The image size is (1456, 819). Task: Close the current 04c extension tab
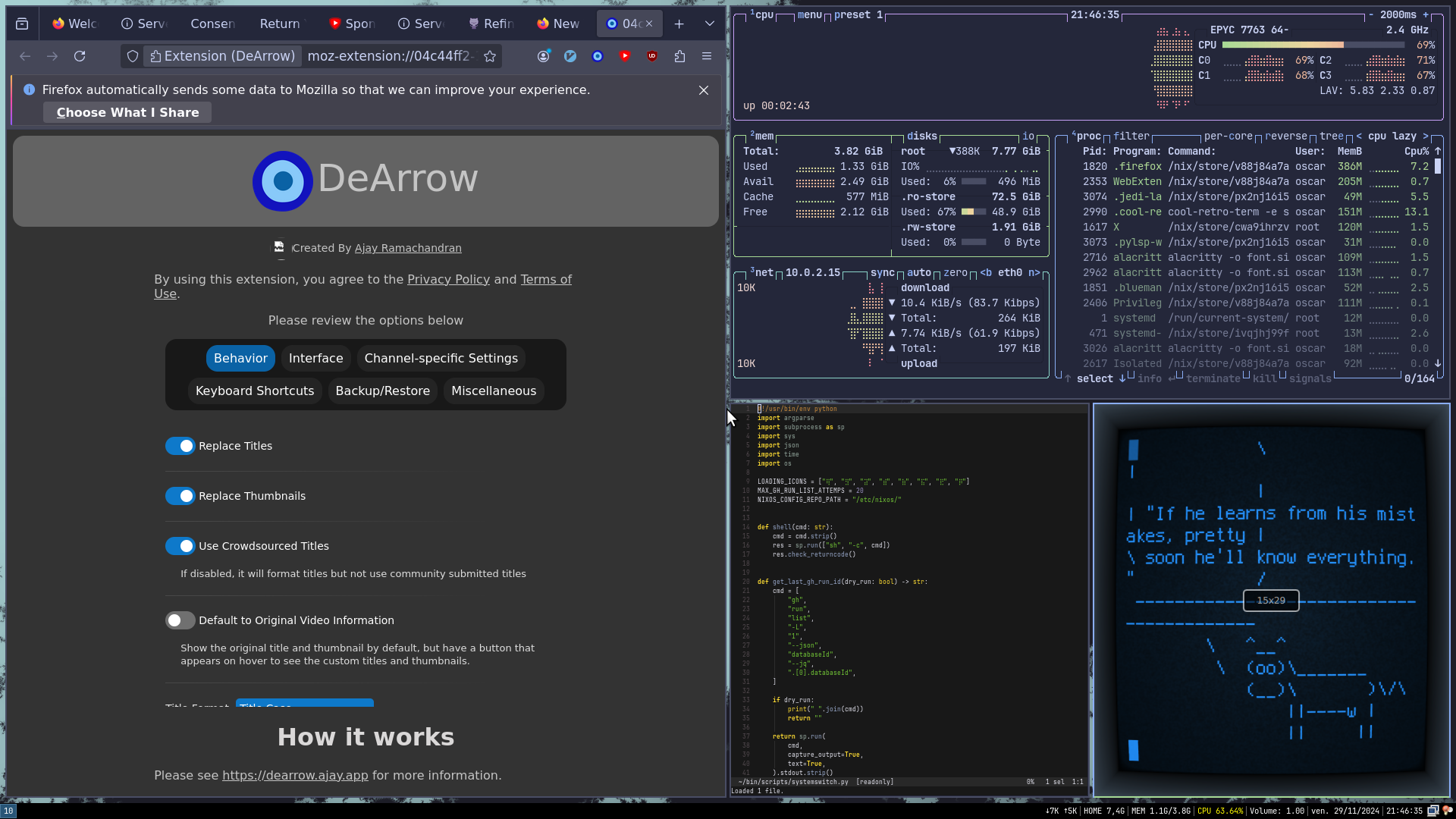click(649, 24)
